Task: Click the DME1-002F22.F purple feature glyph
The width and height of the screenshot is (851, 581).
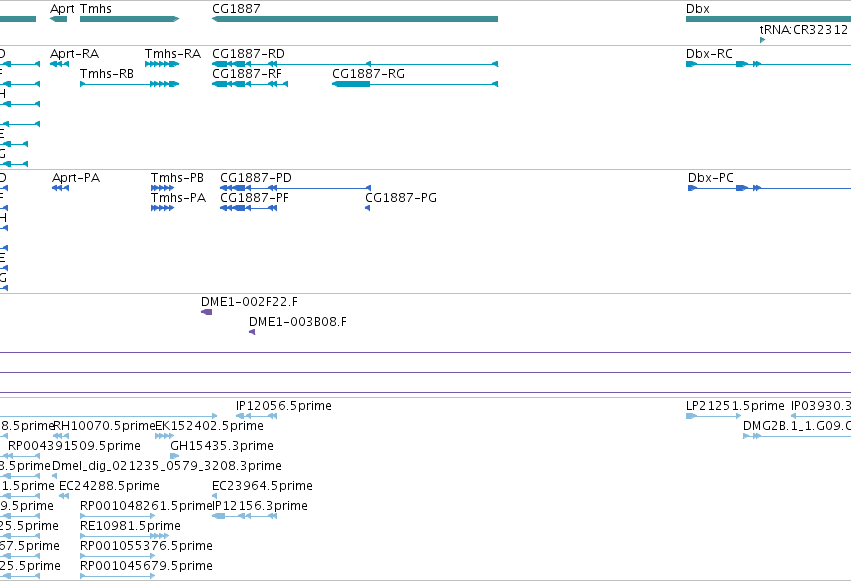Action: pos(206,312)
